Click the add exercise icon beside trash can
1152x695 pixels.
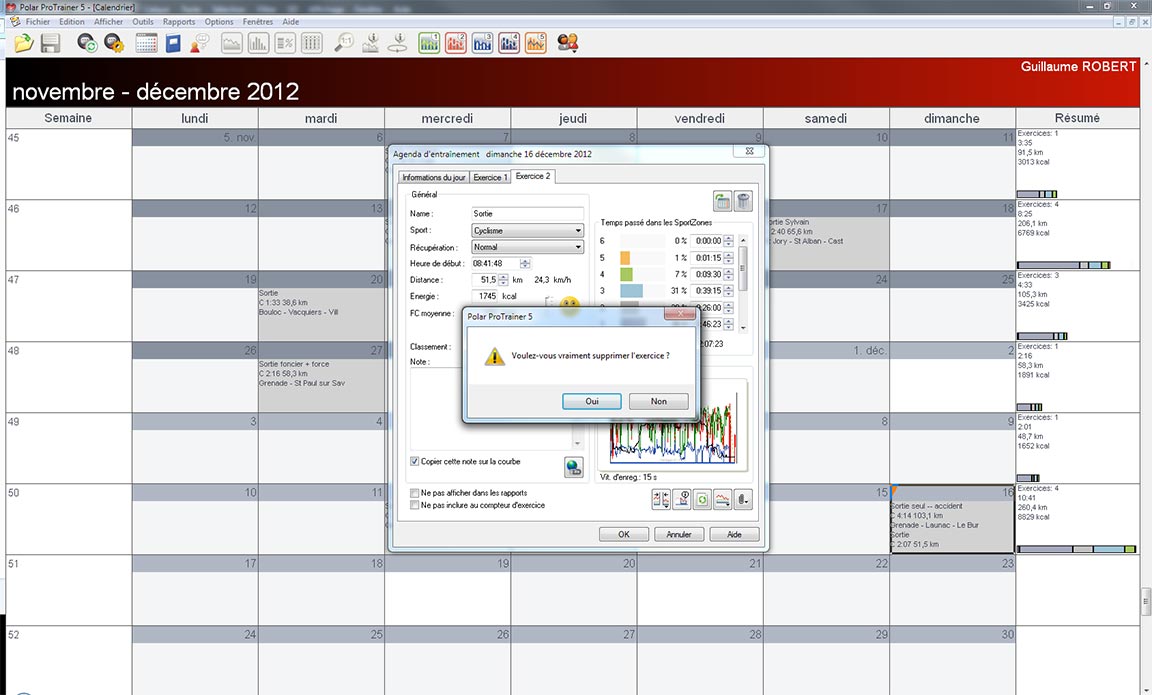[722, 201]
